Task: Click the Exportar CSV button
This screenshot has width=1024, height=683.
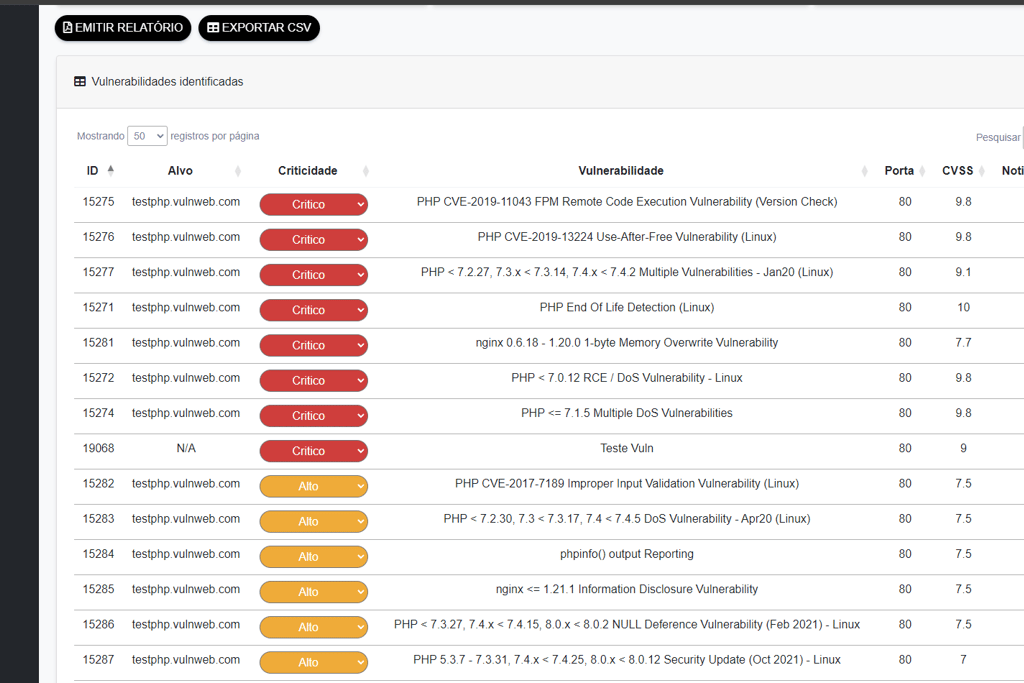Action: pos(259,28)
